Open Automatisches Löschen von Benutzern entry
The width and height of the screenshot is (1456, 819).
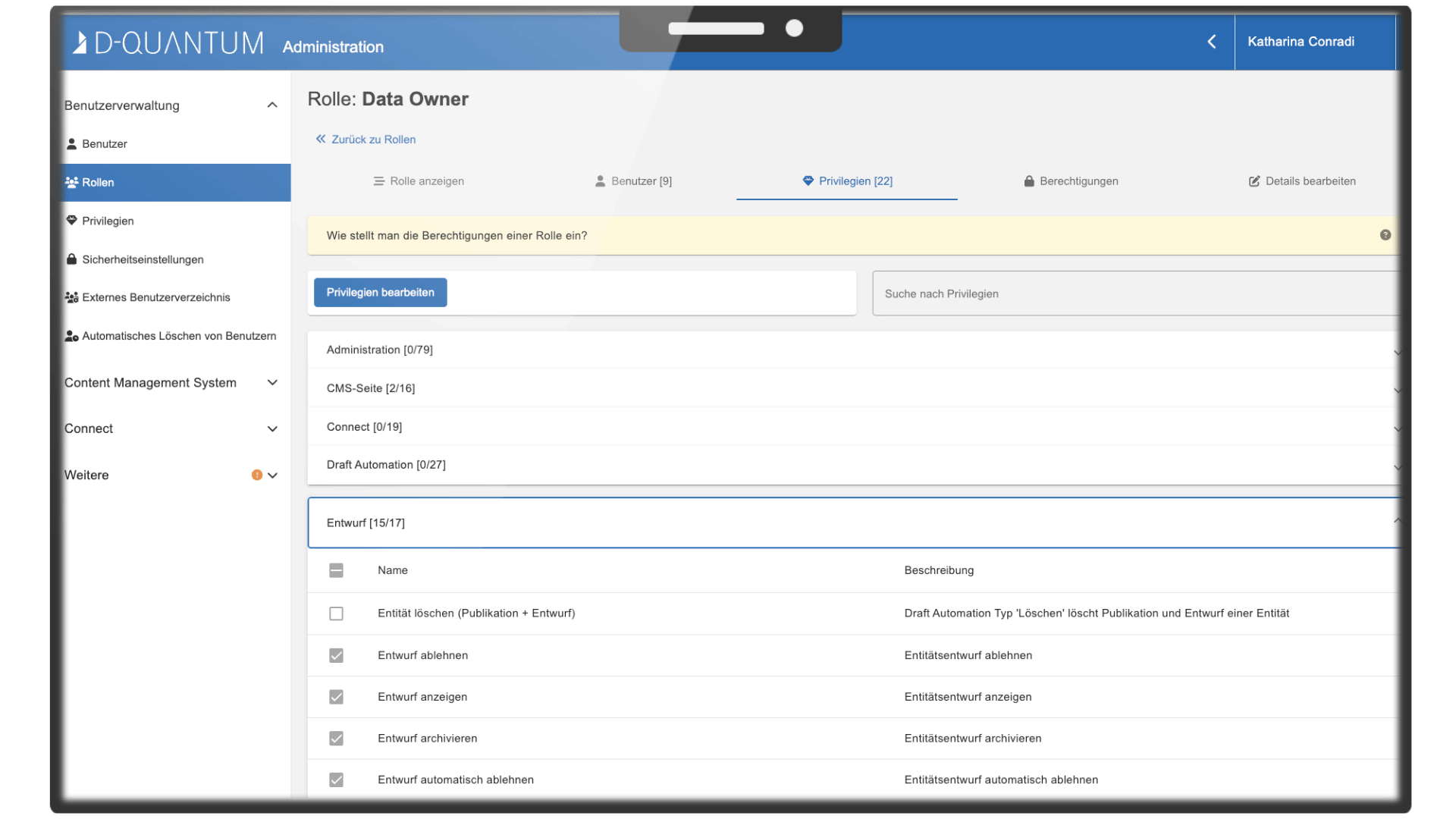pos(179,336)
